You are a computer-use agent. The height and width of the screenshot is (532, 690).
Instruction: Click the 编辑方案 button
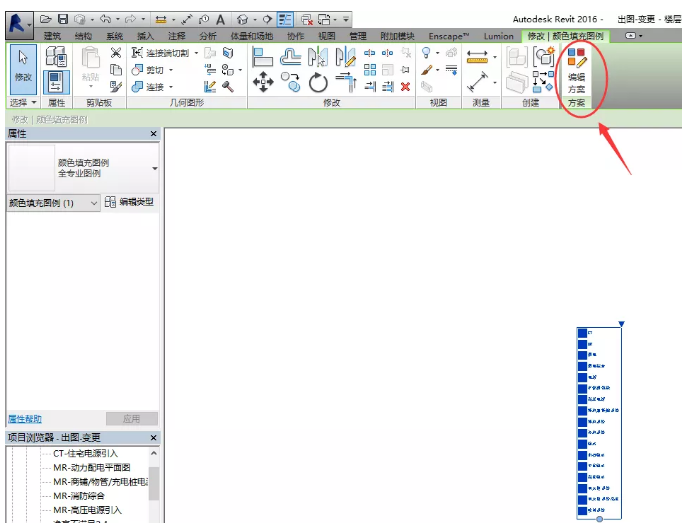(x=576, y=70)
